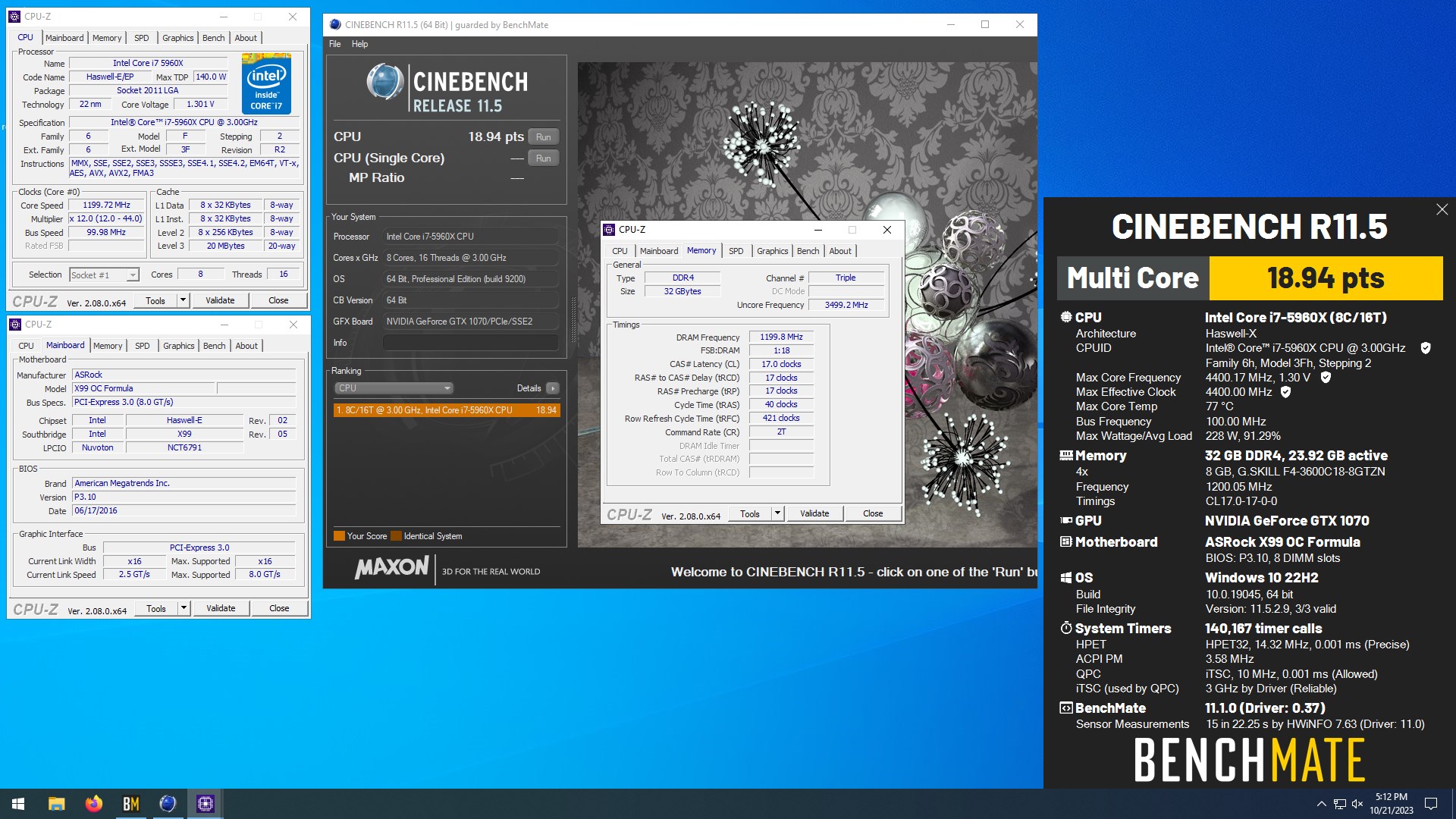The height and width of the screenshot is (819, 1456).
Task: Click the GPU icon in BenchMate
Action: [x=1066, y=521]
